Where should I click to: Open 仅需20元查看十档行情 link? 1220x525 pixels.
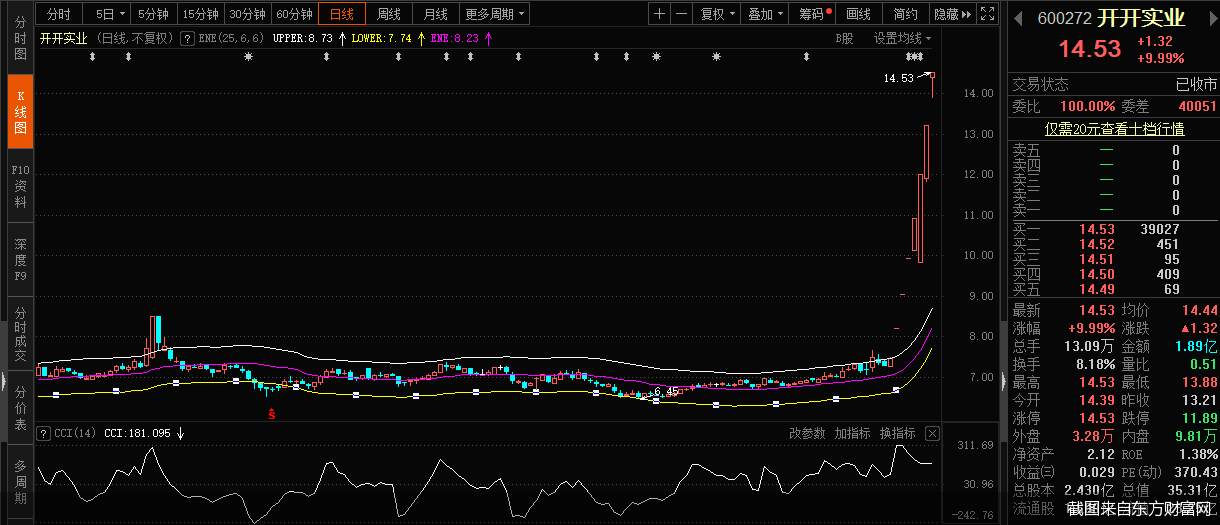(1114, 128)
